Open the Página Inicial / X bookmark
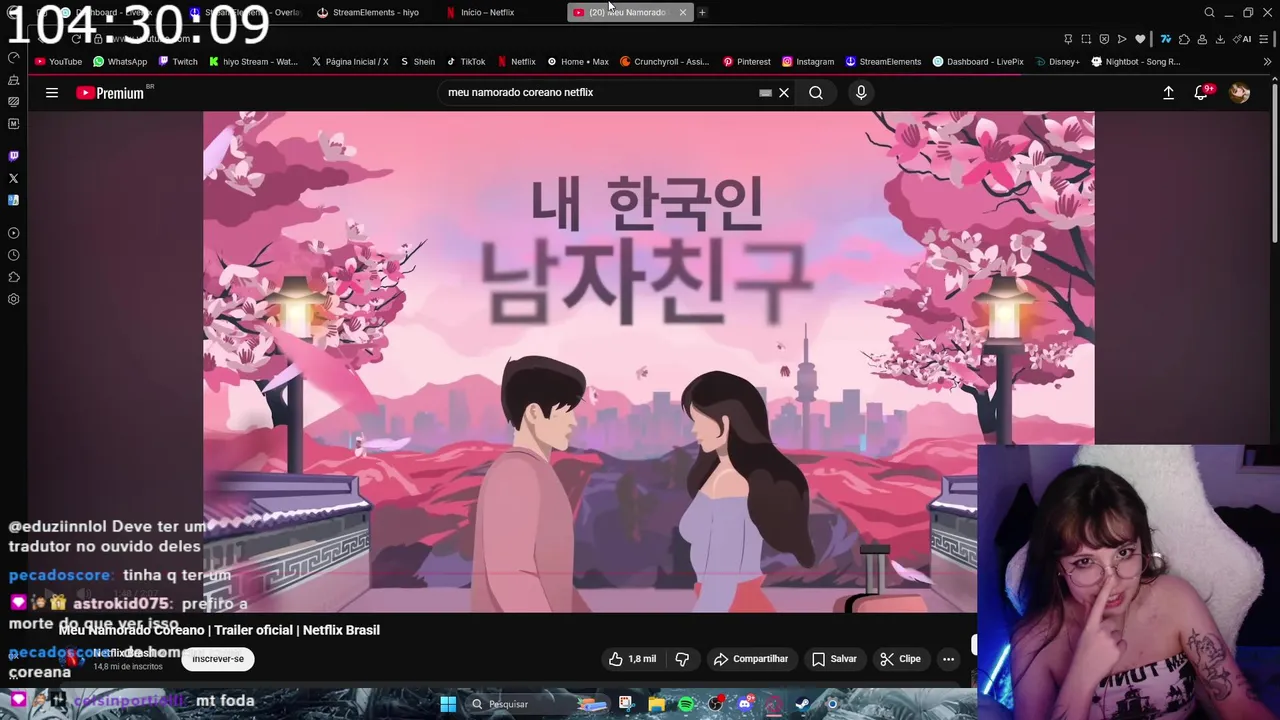The height and width of the screenshot is (720, 1280). (x=350, y=62)
